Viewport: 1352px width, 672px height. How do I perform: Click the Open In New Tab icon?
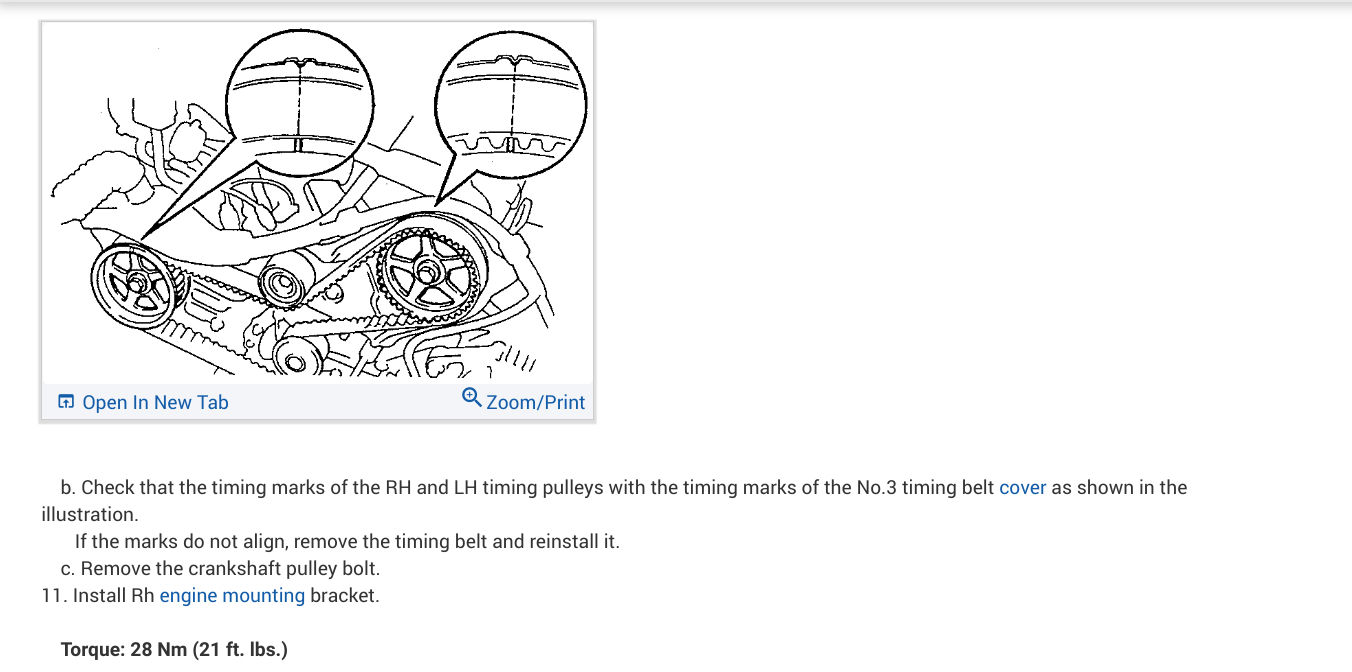(x=66, y=402)
